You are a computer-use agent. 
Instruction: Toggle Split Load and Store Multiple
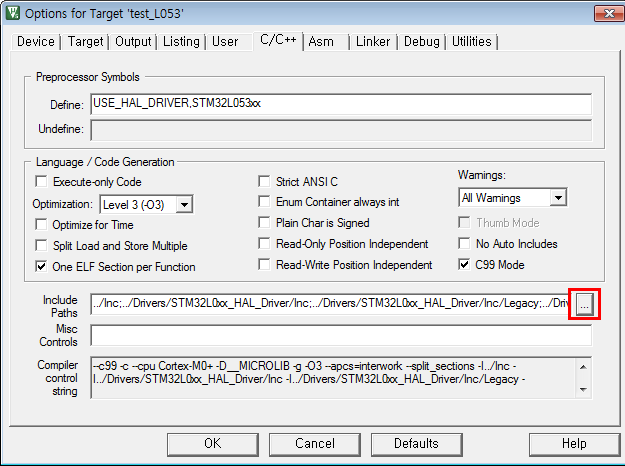41,245
